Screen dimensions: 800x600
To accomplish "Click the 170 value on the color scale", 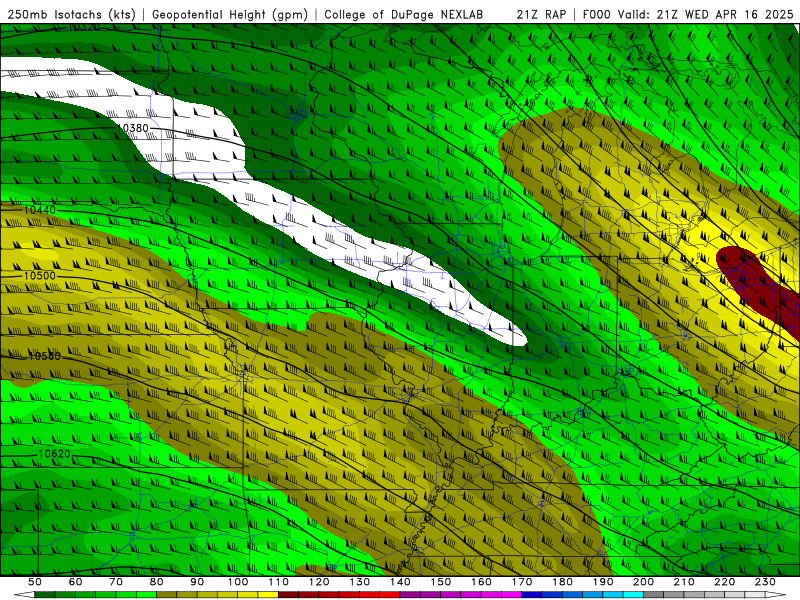I will pos(521,582).
